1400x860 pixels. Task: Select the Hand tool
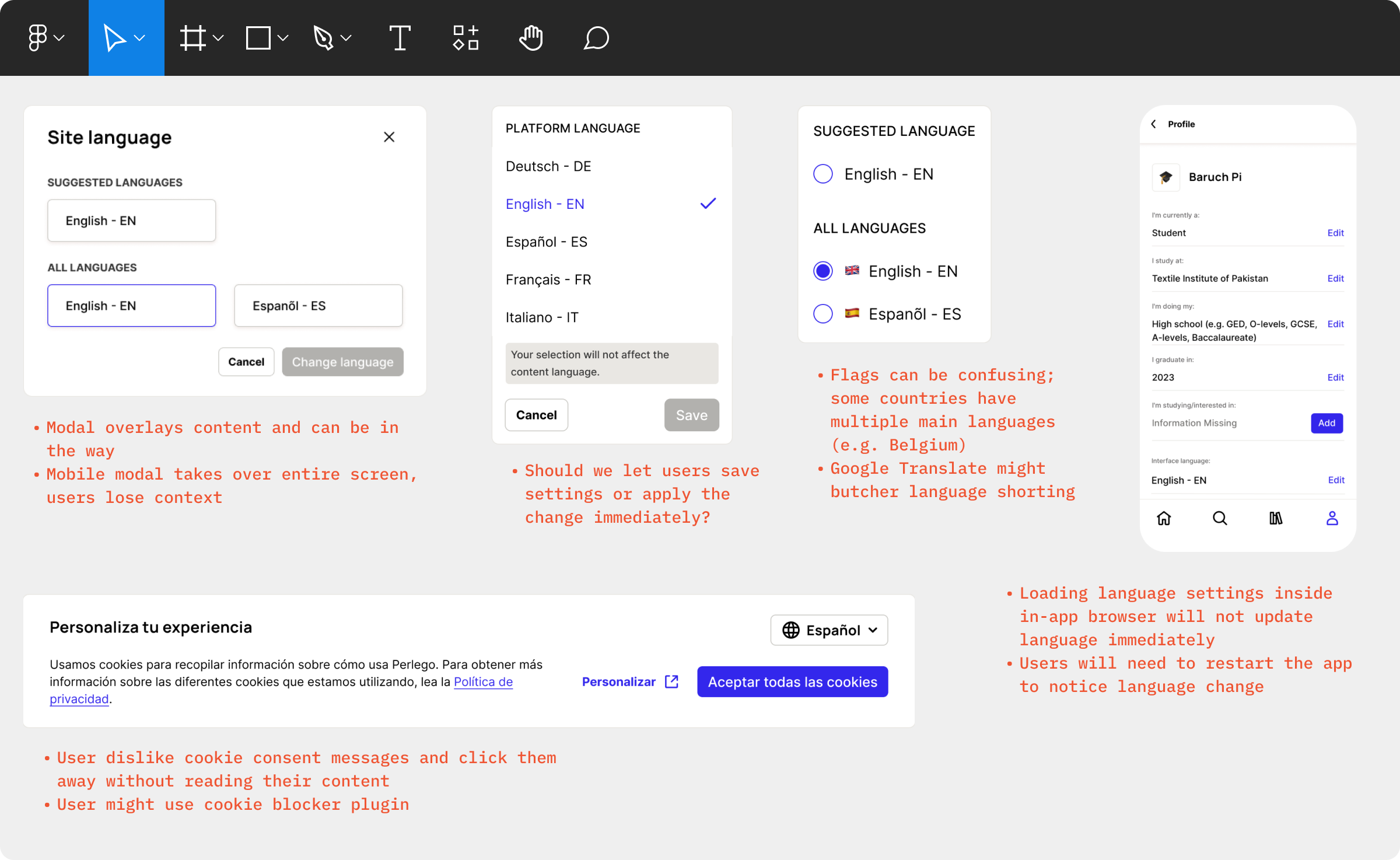coord(530,38)
